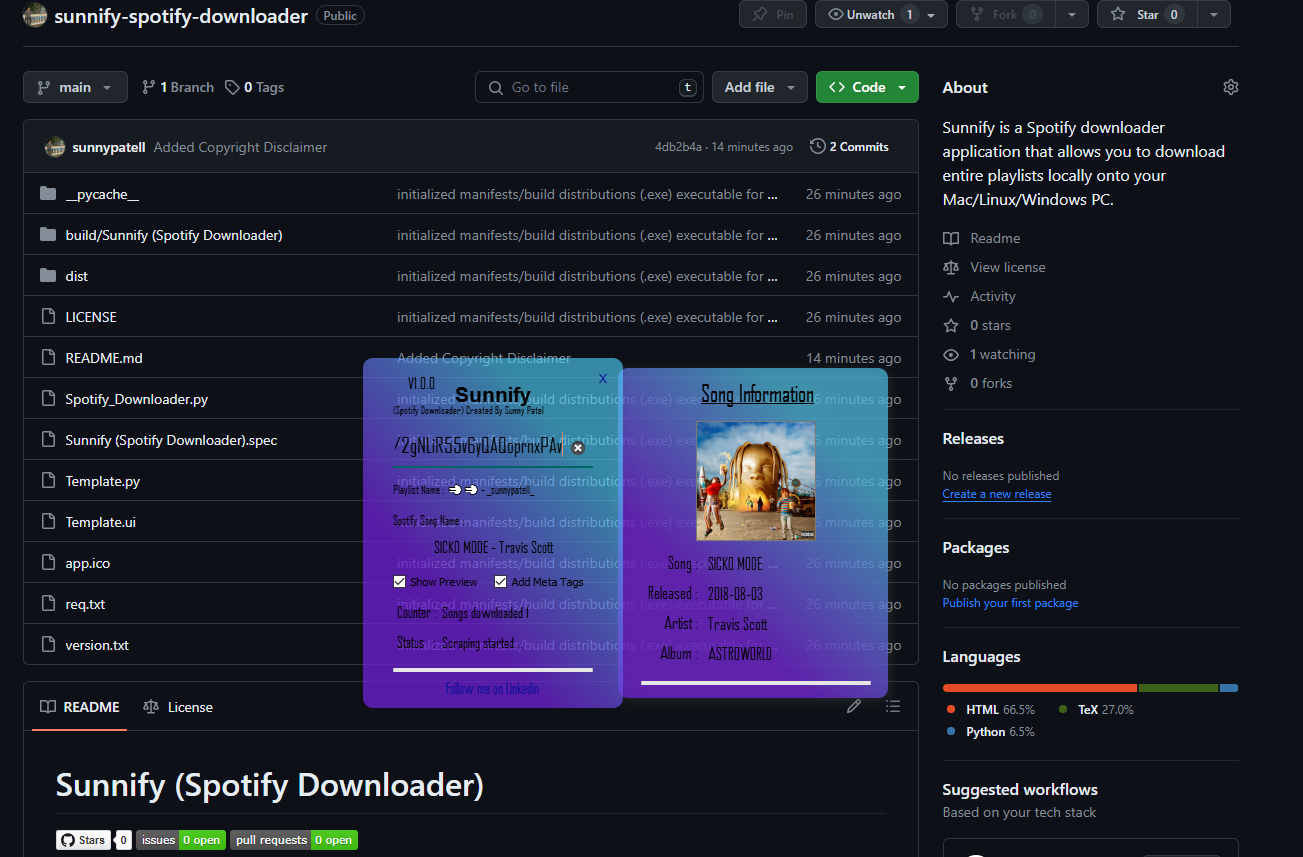Click the stars icon in About sidebar
This screenshot has width=1303, height=857.
coord(951,325)
